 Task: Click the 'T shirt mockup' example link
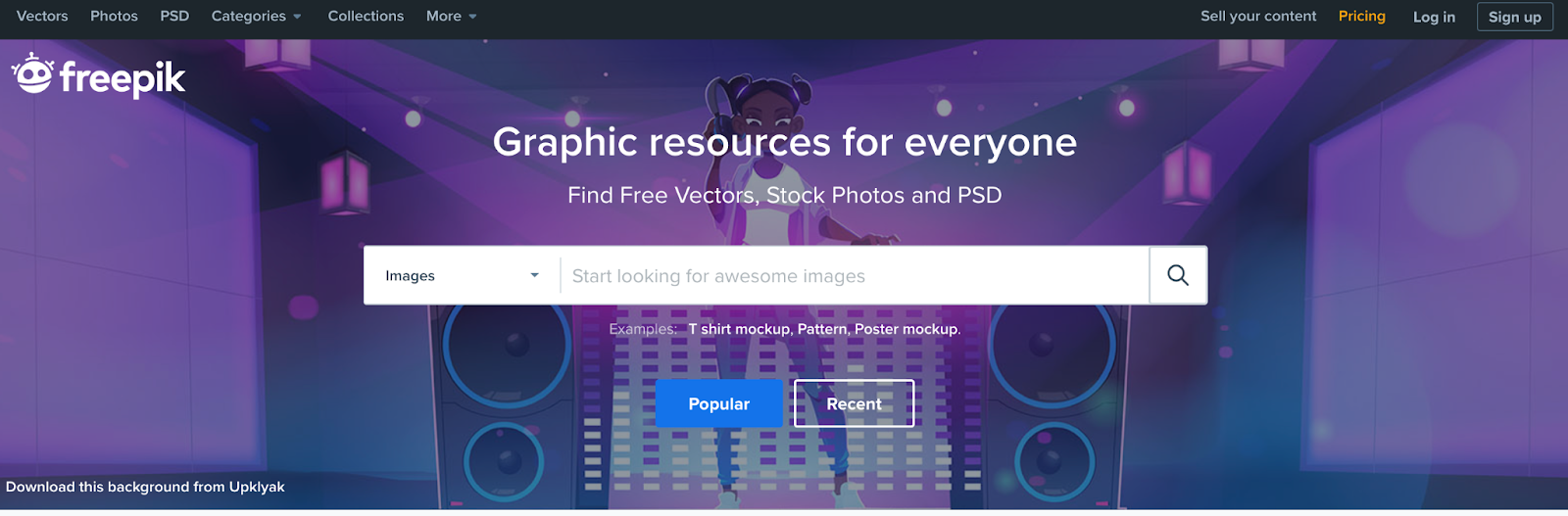[x=739, y=329]
